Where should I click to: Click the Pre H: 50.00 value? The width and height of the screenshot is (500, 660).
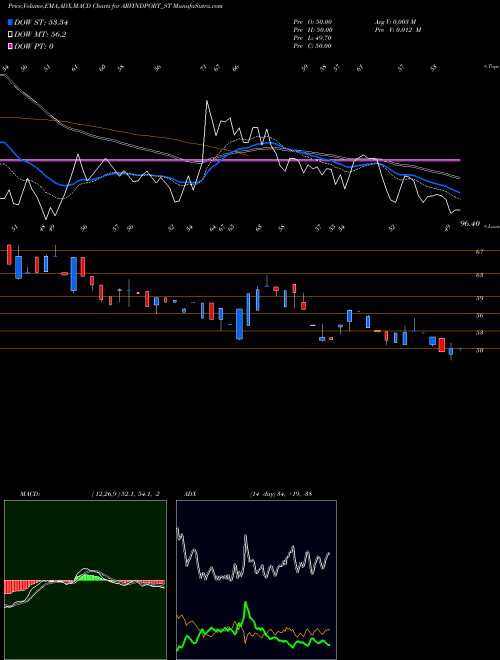(313, 30)
